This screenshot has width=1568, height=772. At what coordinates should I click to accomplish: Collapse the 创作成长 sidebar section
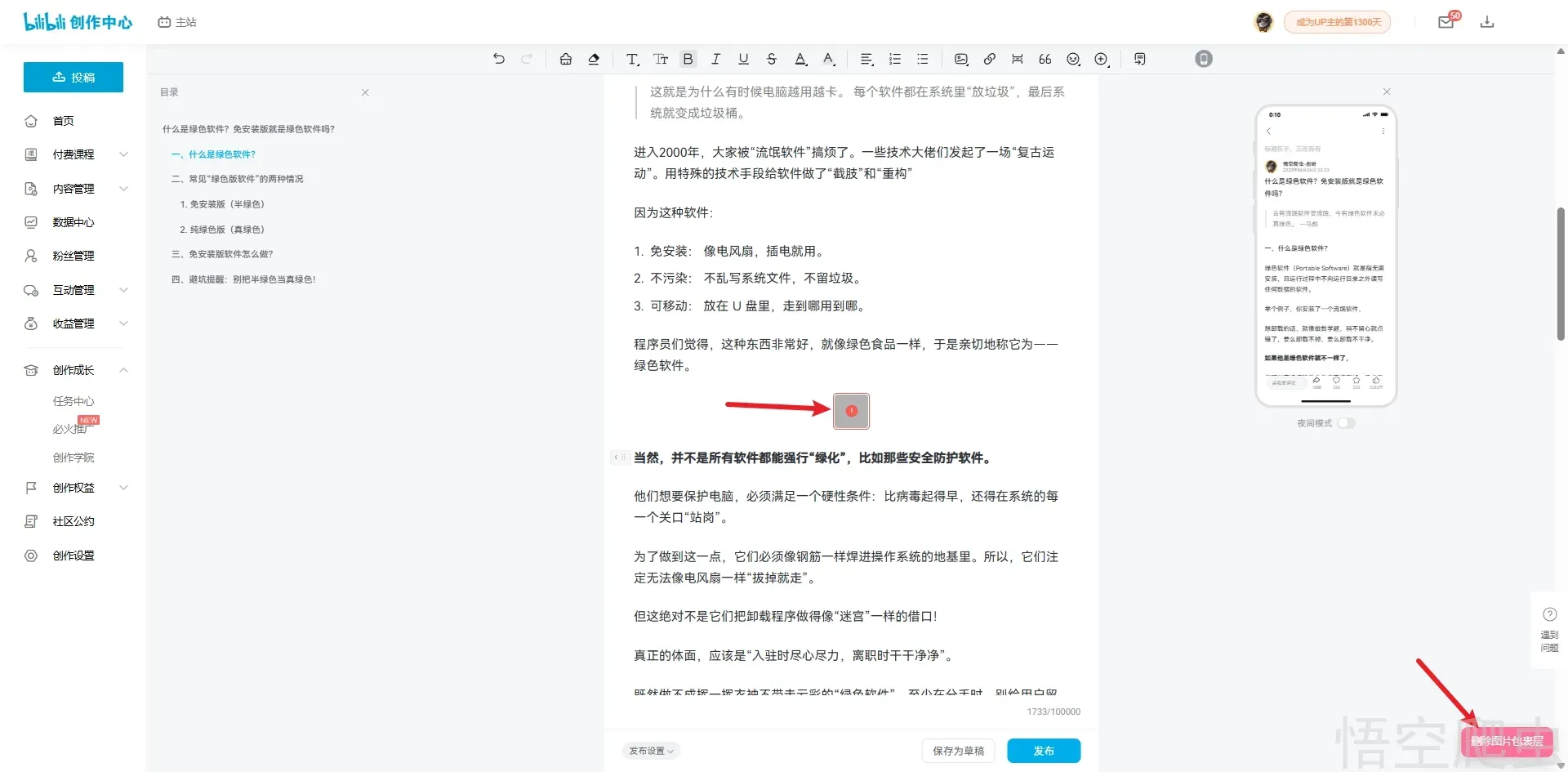123,370
